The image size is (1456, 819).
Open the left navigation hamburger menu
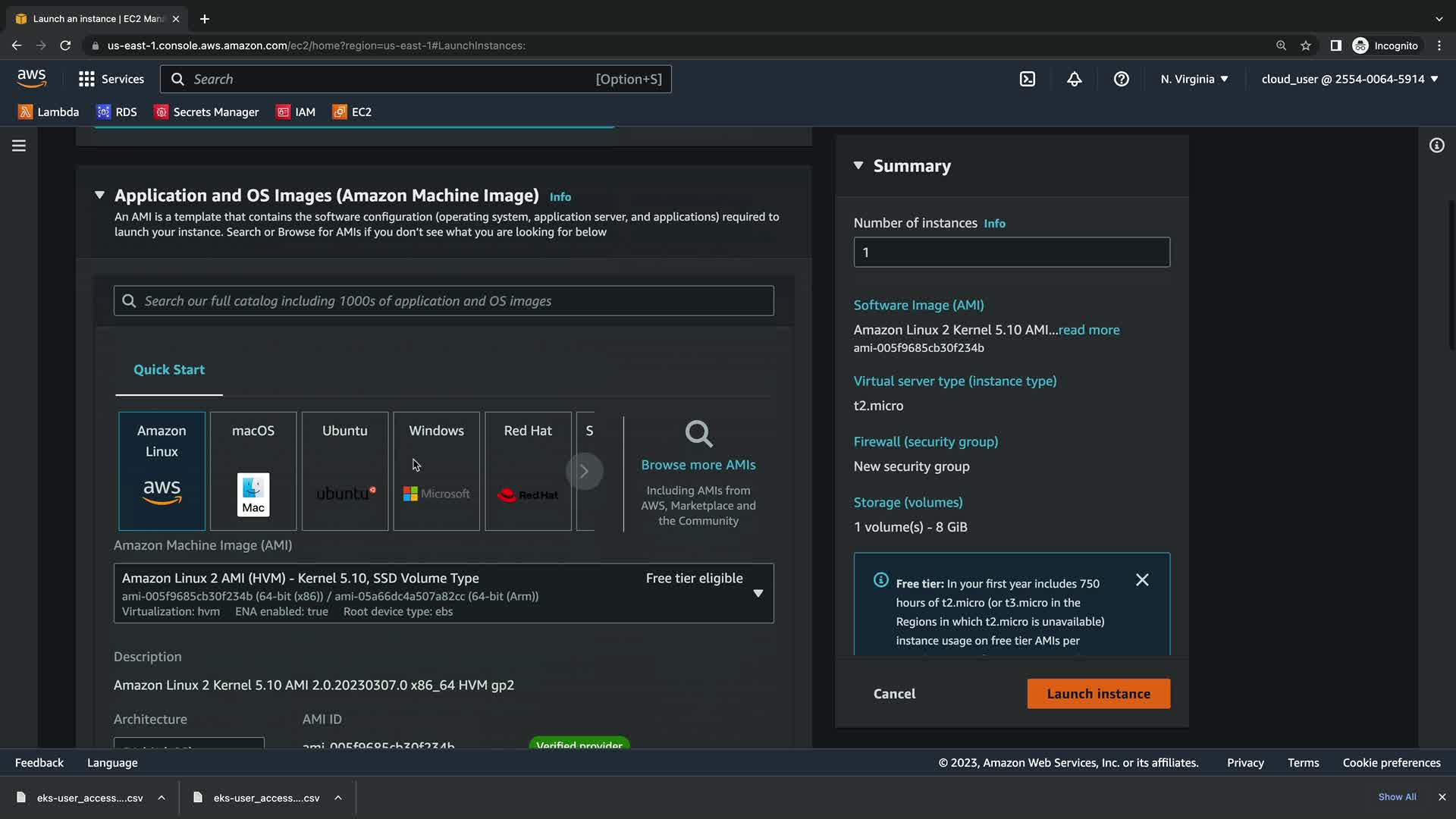(19, 146)
